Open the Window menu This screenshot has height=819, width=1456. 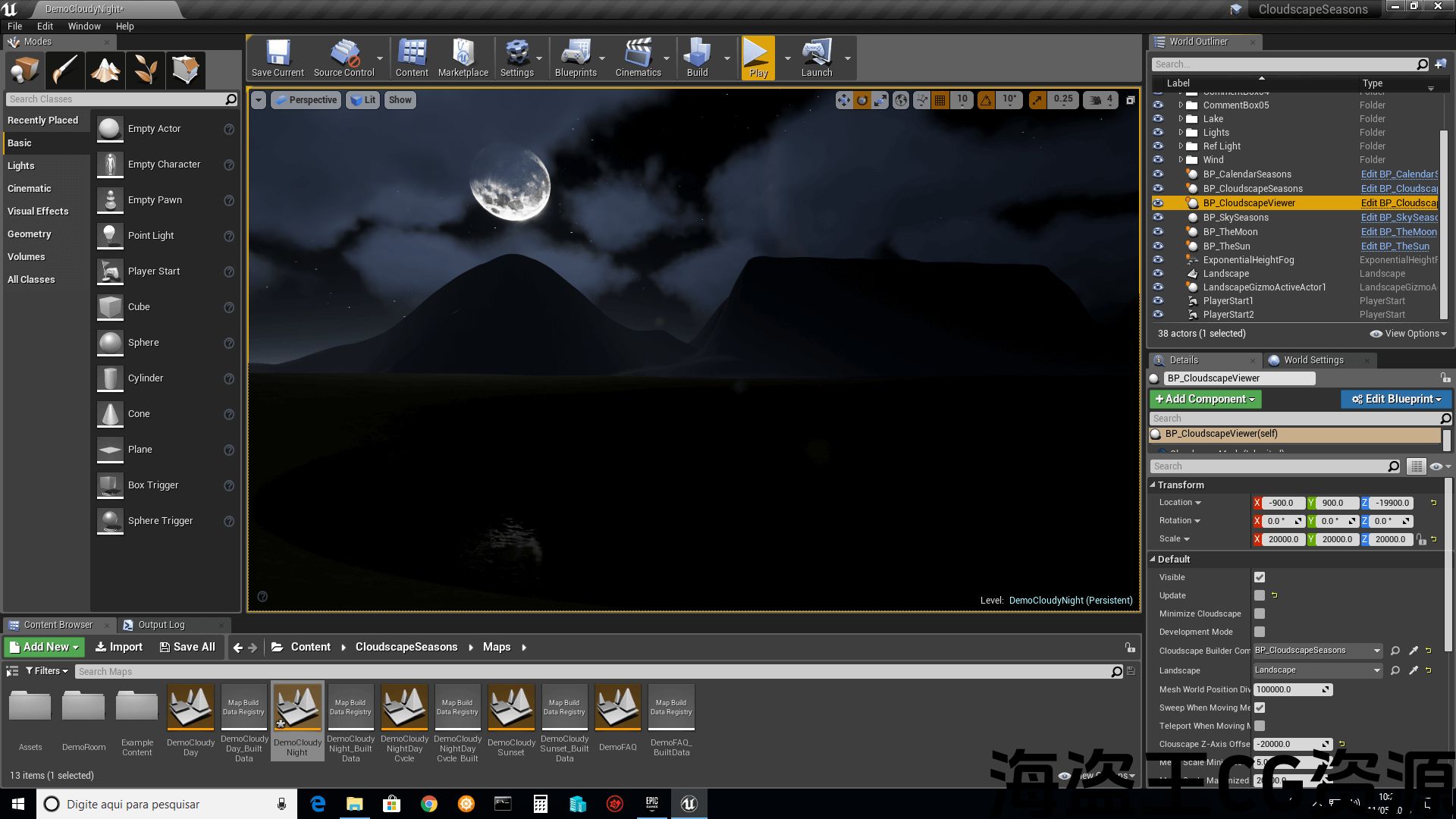click(84, 26)
